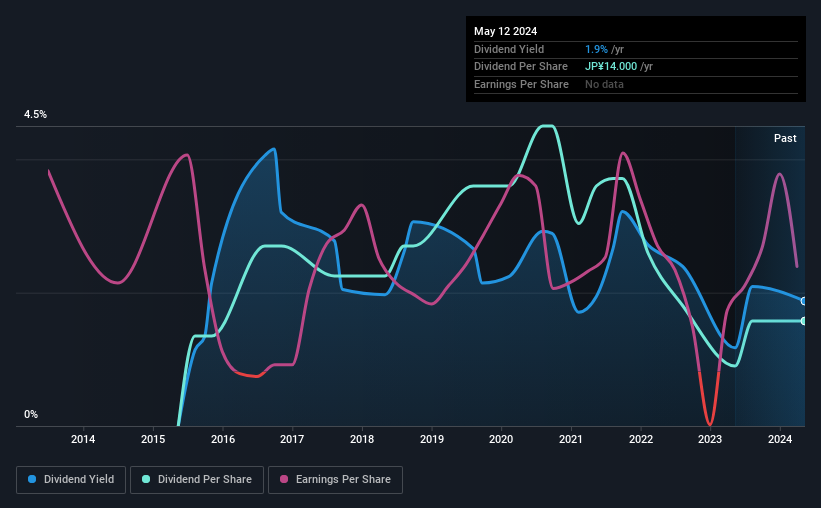Click the 2015 x-axis label
Screen dimensions: 821x508
[x=153, y=439]
